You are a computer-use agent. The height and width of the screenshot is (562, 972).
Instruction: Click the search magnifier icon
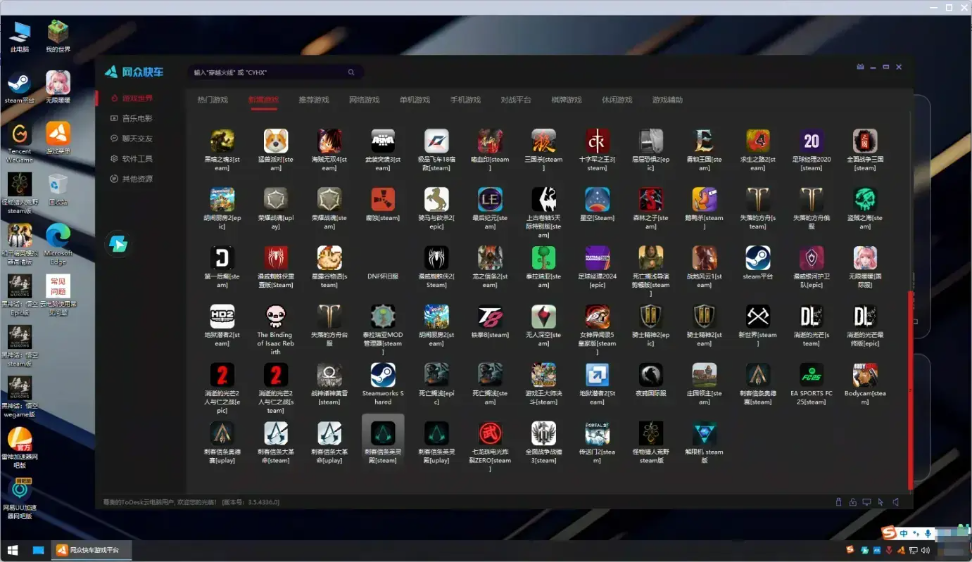coord(351,72)
